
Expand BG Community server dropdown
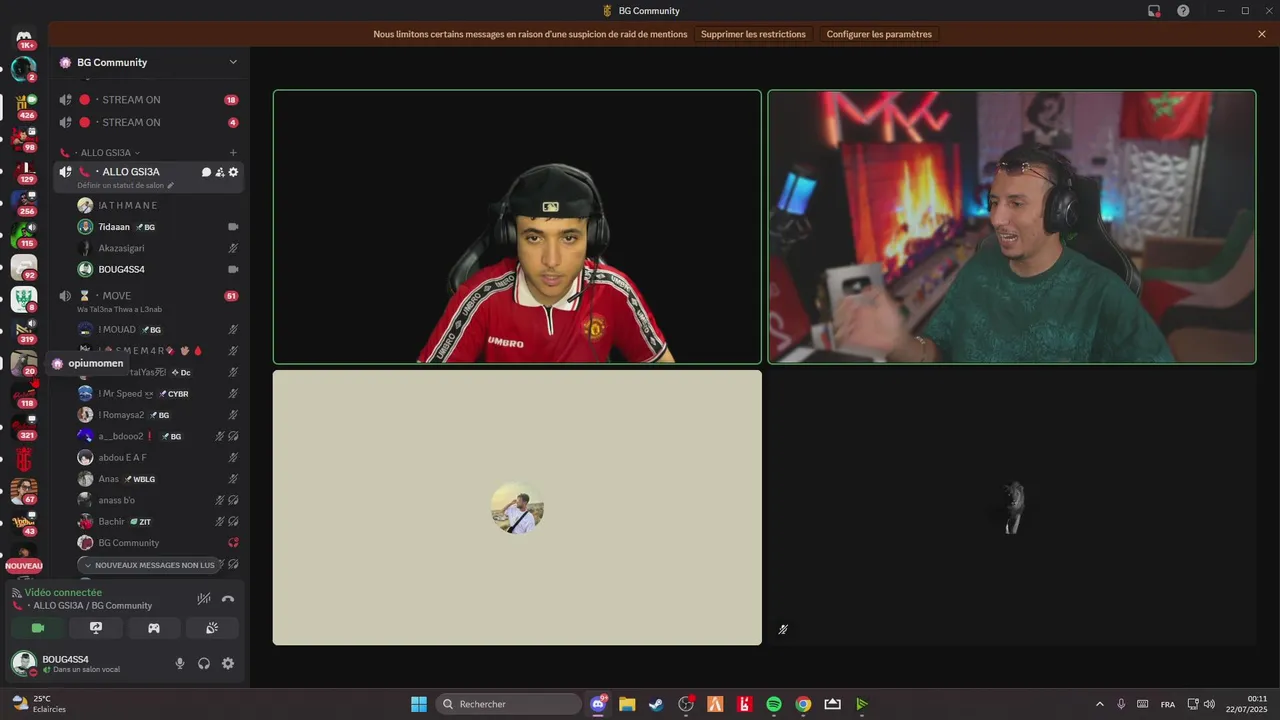(233, 62)
